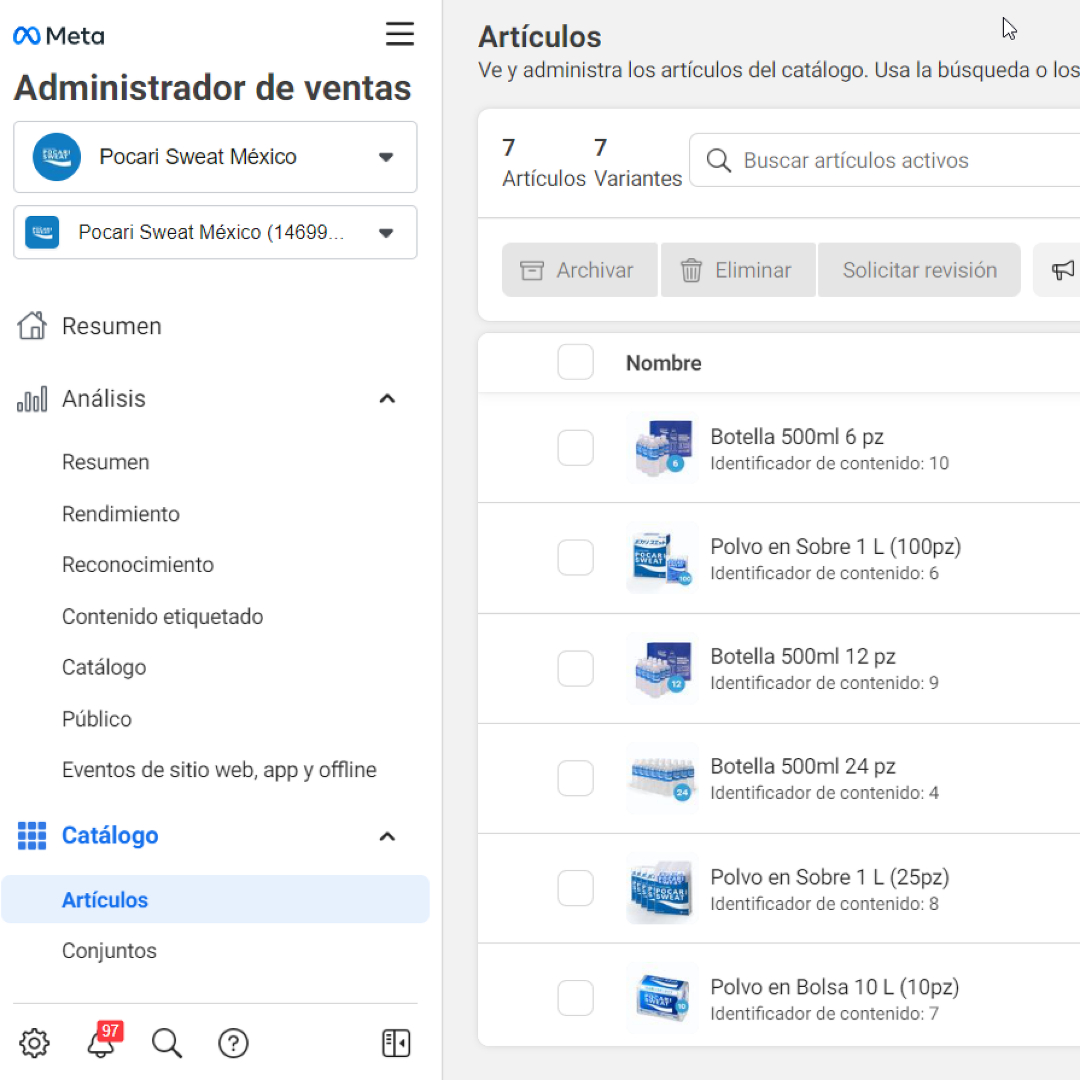Image resolution: width=1080 pixels, height=1080 pixels.
Task: Click the 7 Artículos count
Action: pos(543,163)
